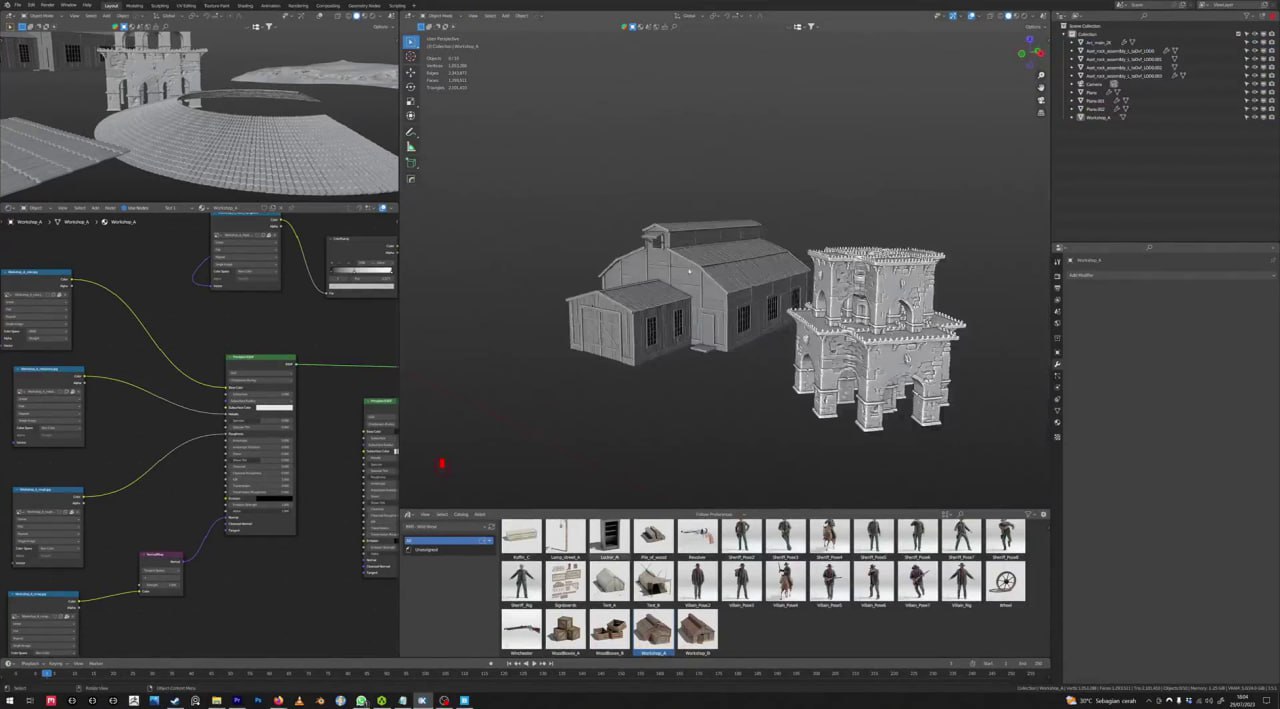Click the asset browser search magnifier icon

click(x=960, y=514)
